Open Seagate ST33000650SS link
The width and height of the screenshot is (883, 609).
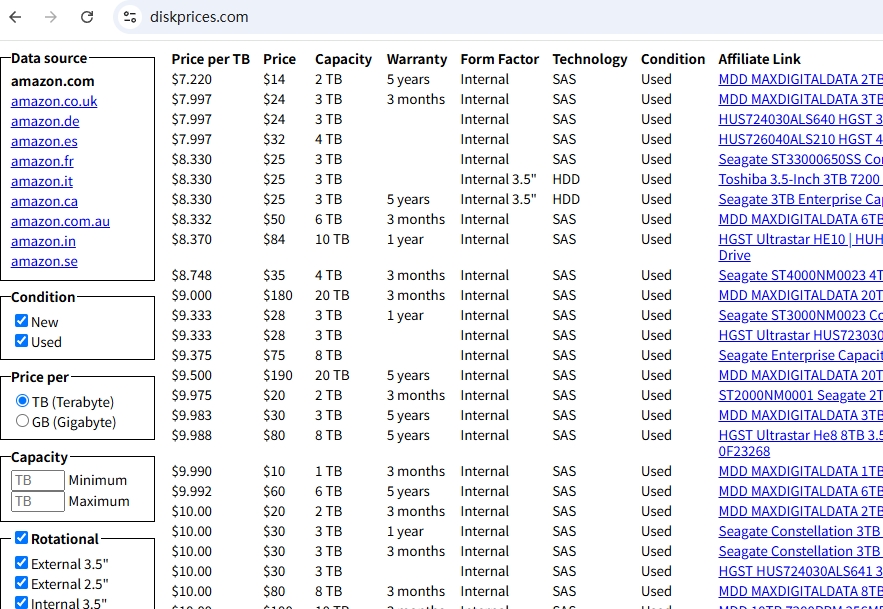tap(800, 159)
